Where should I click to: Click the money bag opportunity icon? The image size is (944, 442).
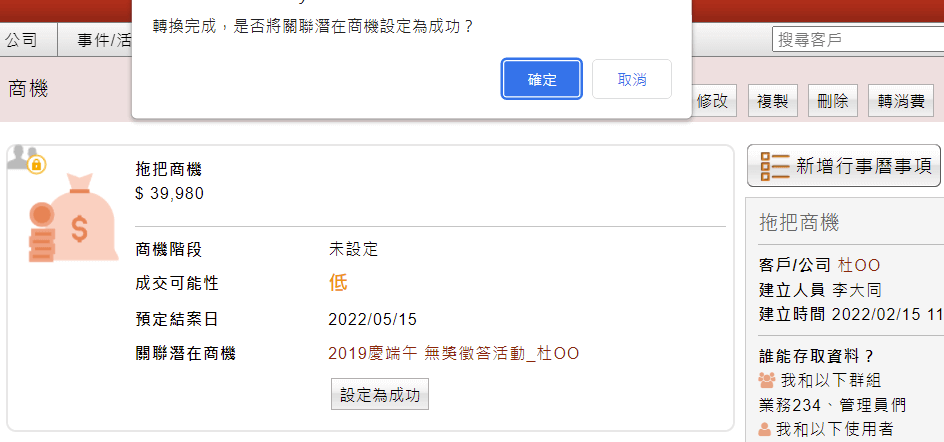73,218
